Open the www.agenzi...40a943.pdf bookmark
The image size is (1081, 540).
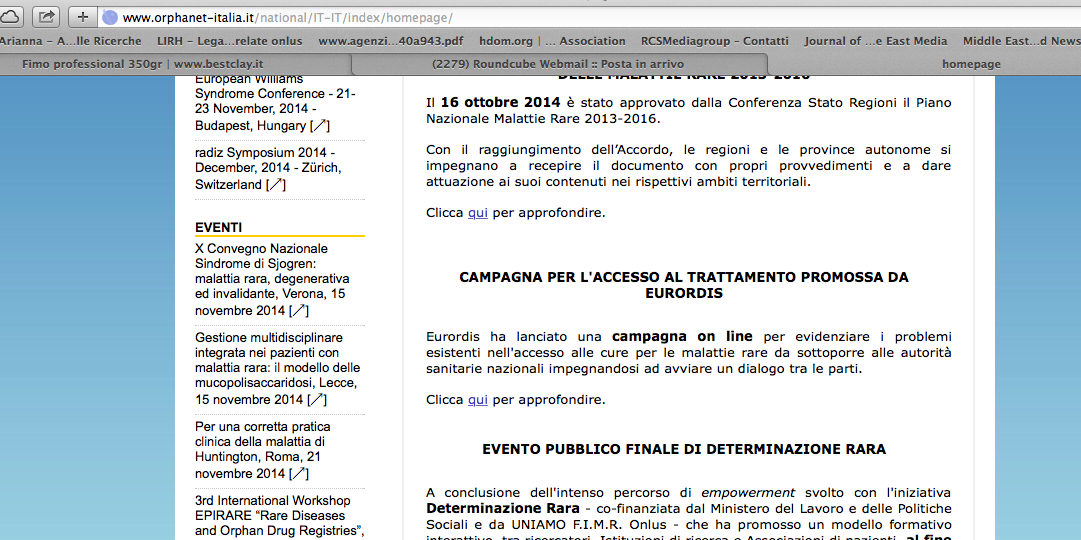(390, 41)
